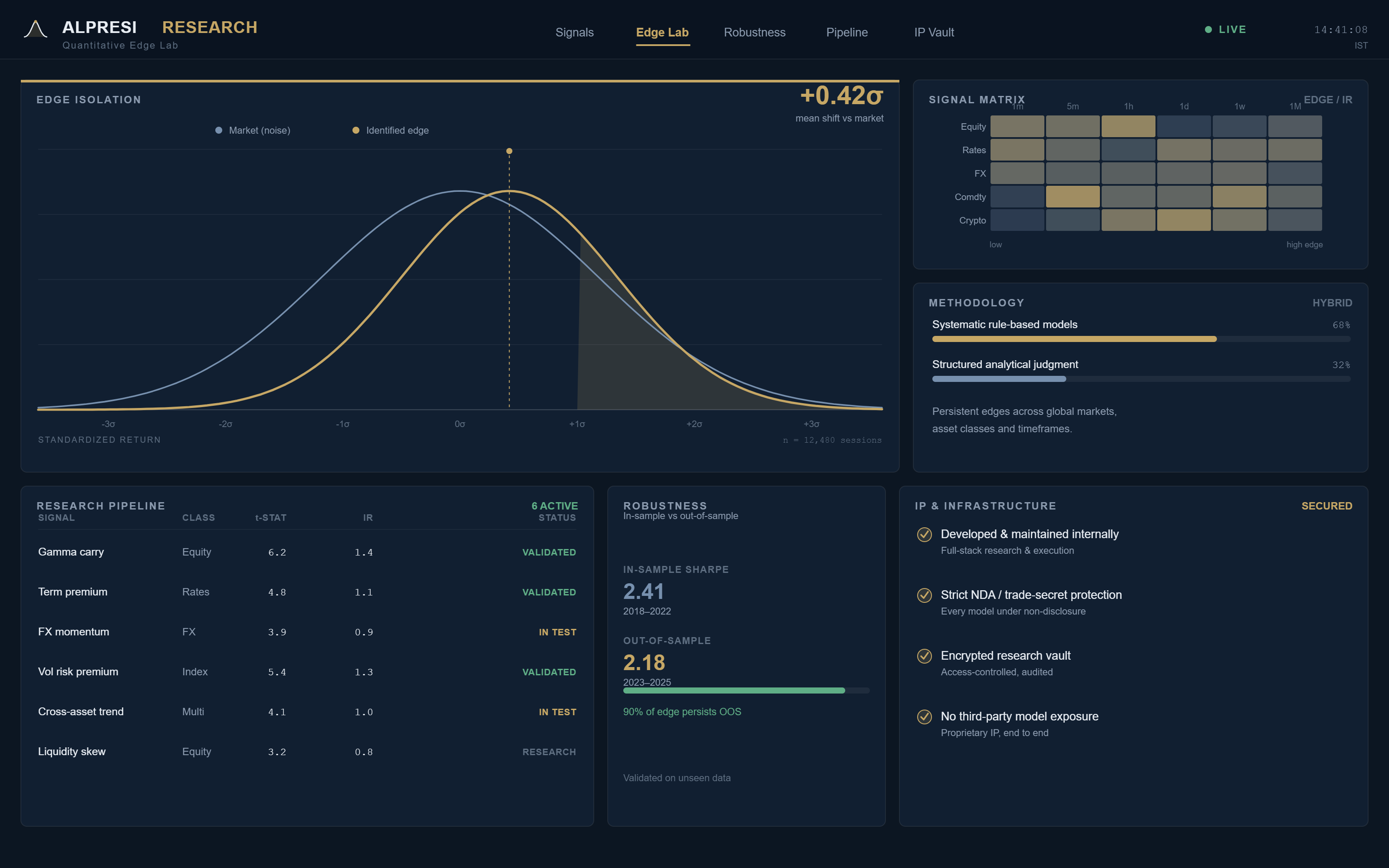The height and width of the screenshot is (868, 1389).
Task: Click the SECURED badge in IP & Infrastructure
Action: [x=1326, y=506]
